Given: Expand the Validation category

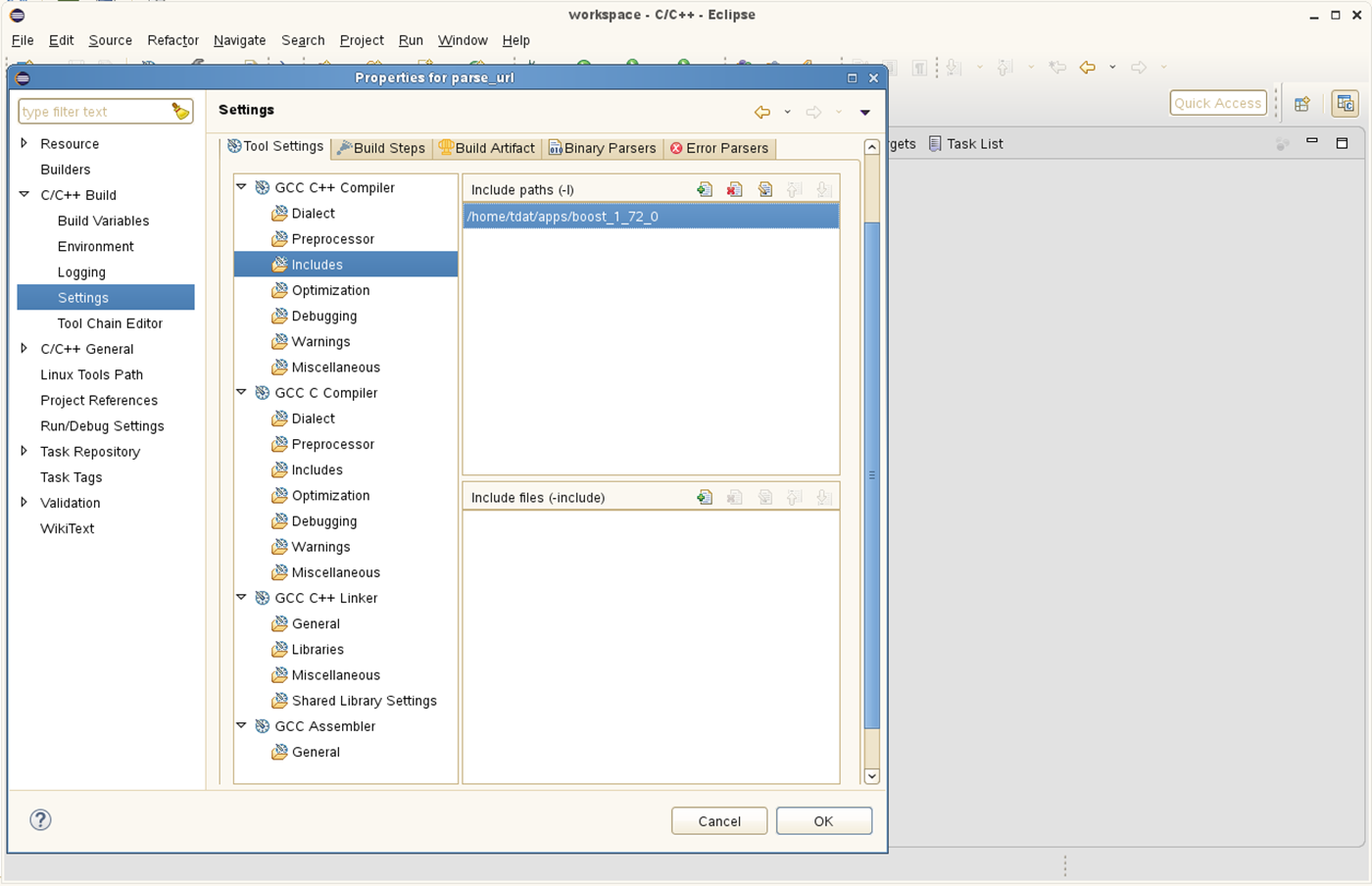Looking at the screenshot, I should tap(24, 502).
